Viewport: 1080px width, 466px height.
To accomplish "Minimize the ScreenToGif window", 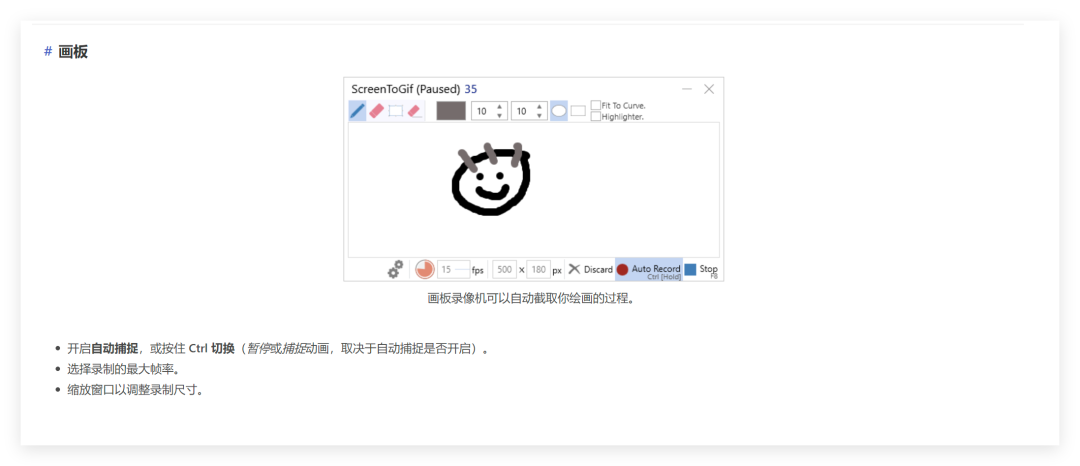I will click(x=687, y=89).
